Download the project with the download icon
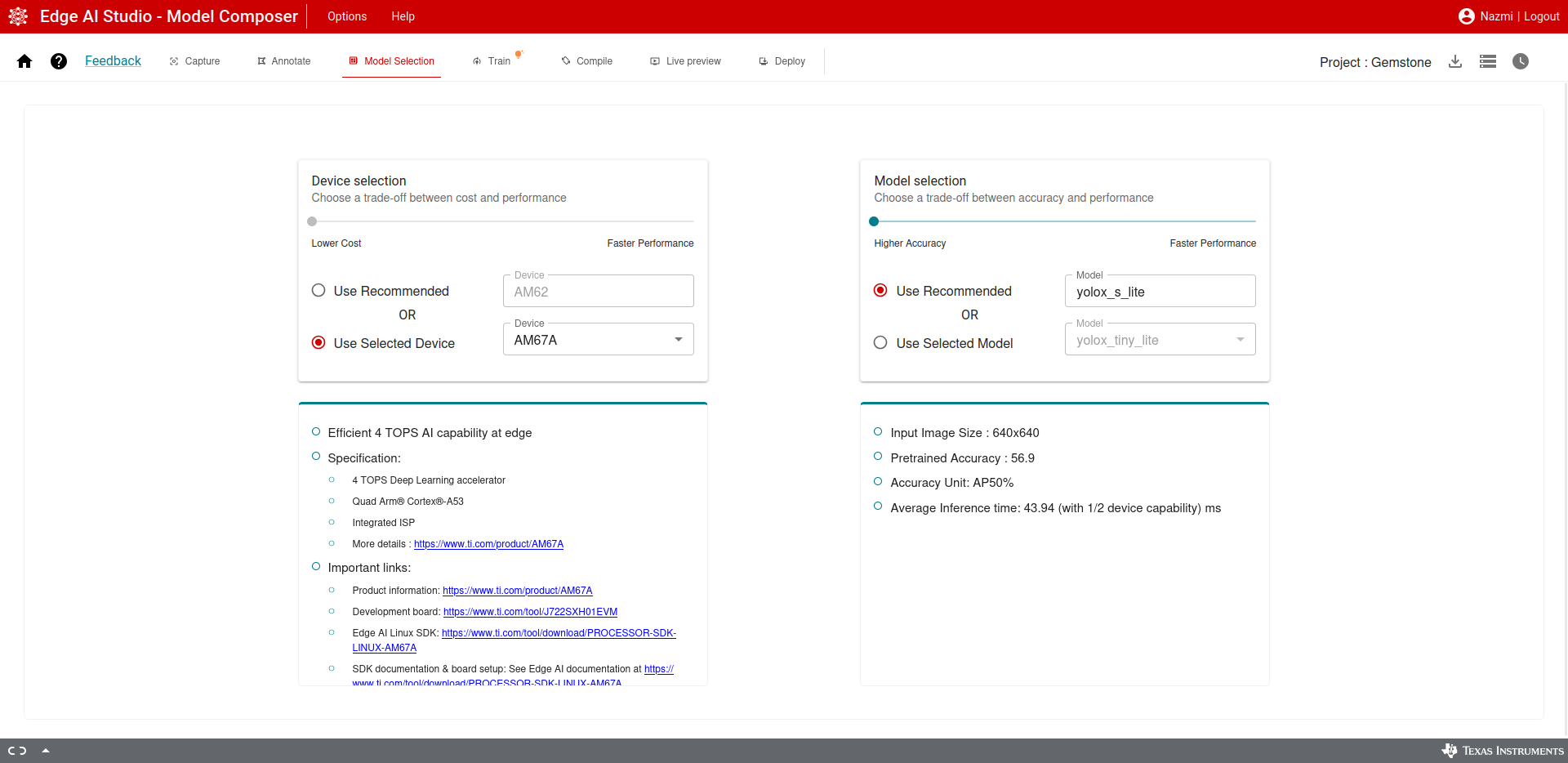Screen dimensions: 1568x763 pyautogui.click(x=1455, y=61)
